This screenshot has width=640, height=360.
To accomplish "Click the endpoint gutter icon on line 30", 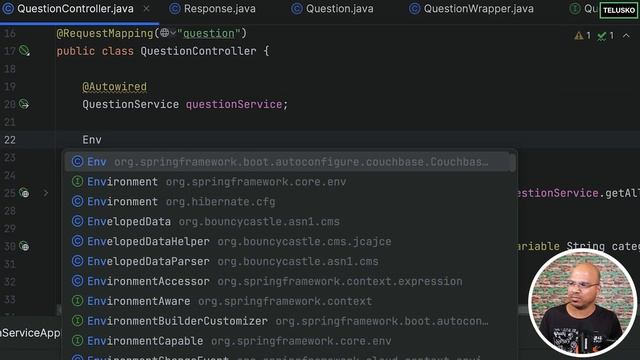I will click(24, 246).
